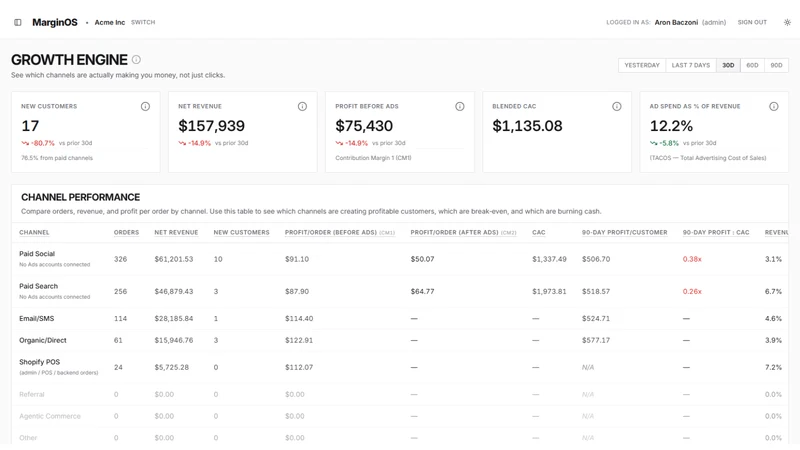Screen dimensions: 800x450
Task: Show info for Net Revenue card
Action: (303, 107)
